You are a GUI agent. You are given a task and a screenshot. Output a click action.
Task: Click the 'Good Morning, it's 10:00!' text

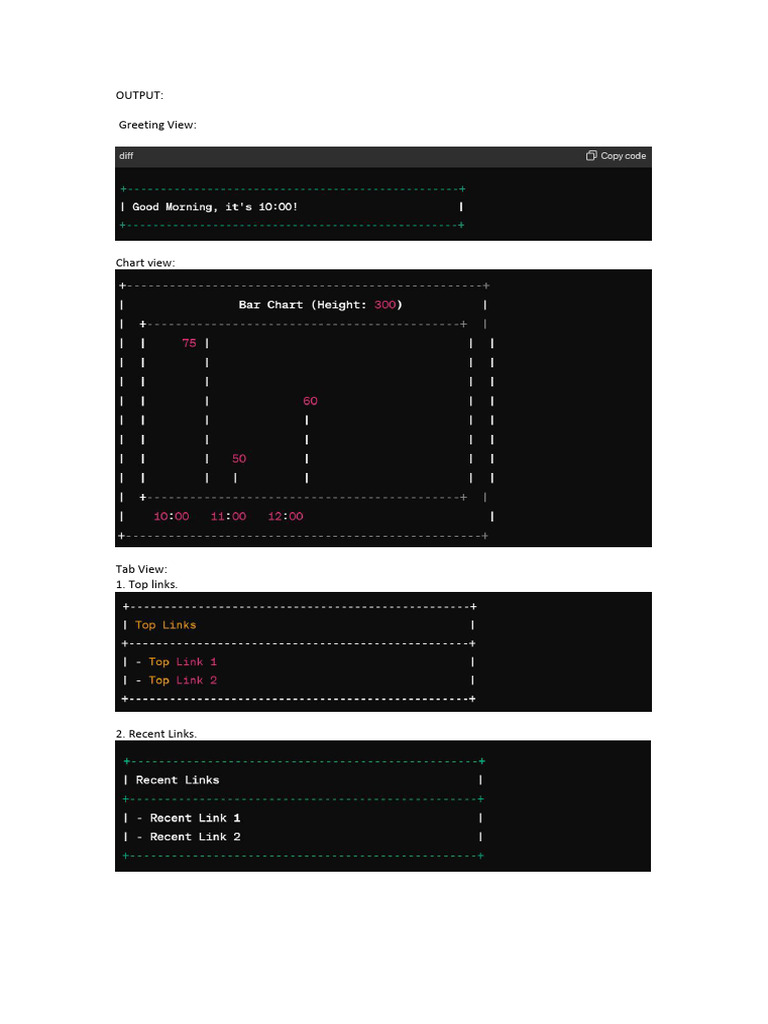tap(215, 207)
